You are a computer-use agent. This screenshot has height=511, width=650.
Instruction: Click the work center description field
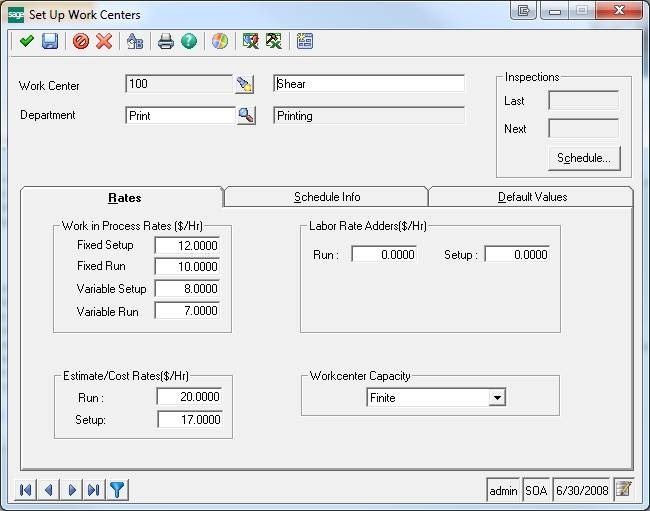pyautogui.click(x=369, y=85)
